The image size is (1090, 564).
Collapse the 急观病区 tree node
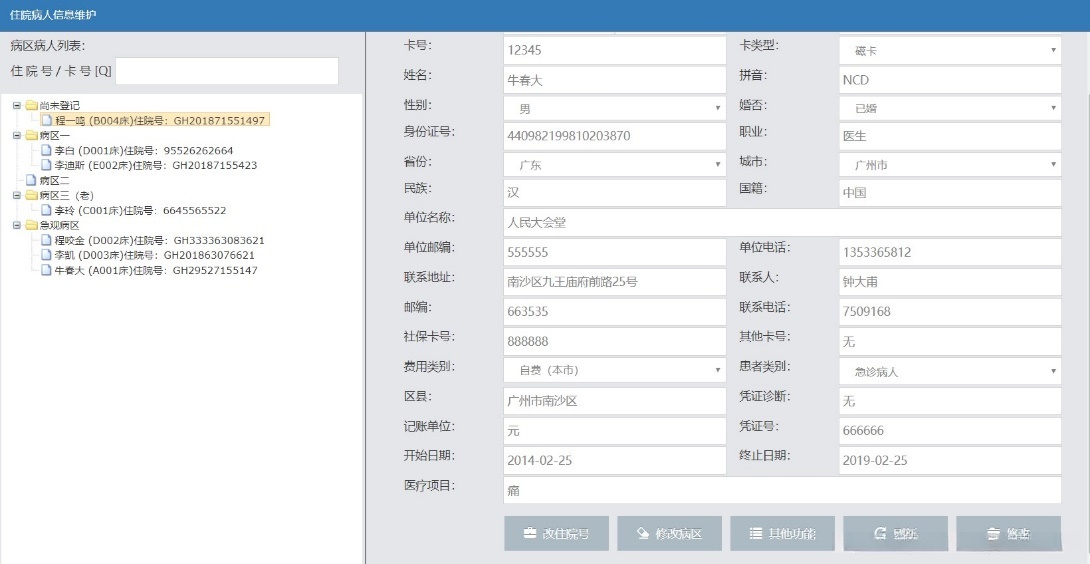point(17,225)
